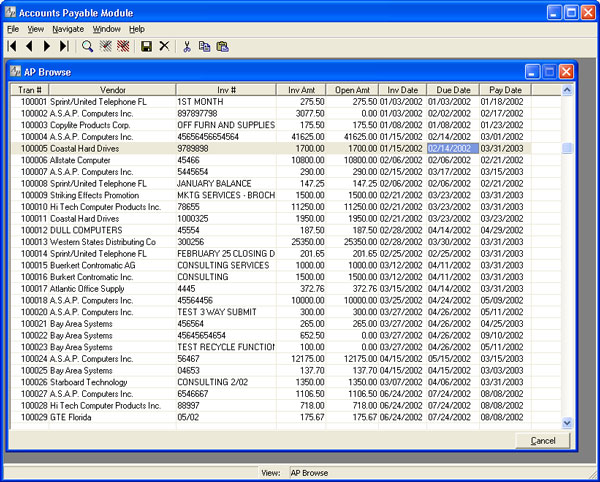Click the Vendor column header
This screenshot has height=482, width=600.
pyautogui.click(x=112, y=90)
